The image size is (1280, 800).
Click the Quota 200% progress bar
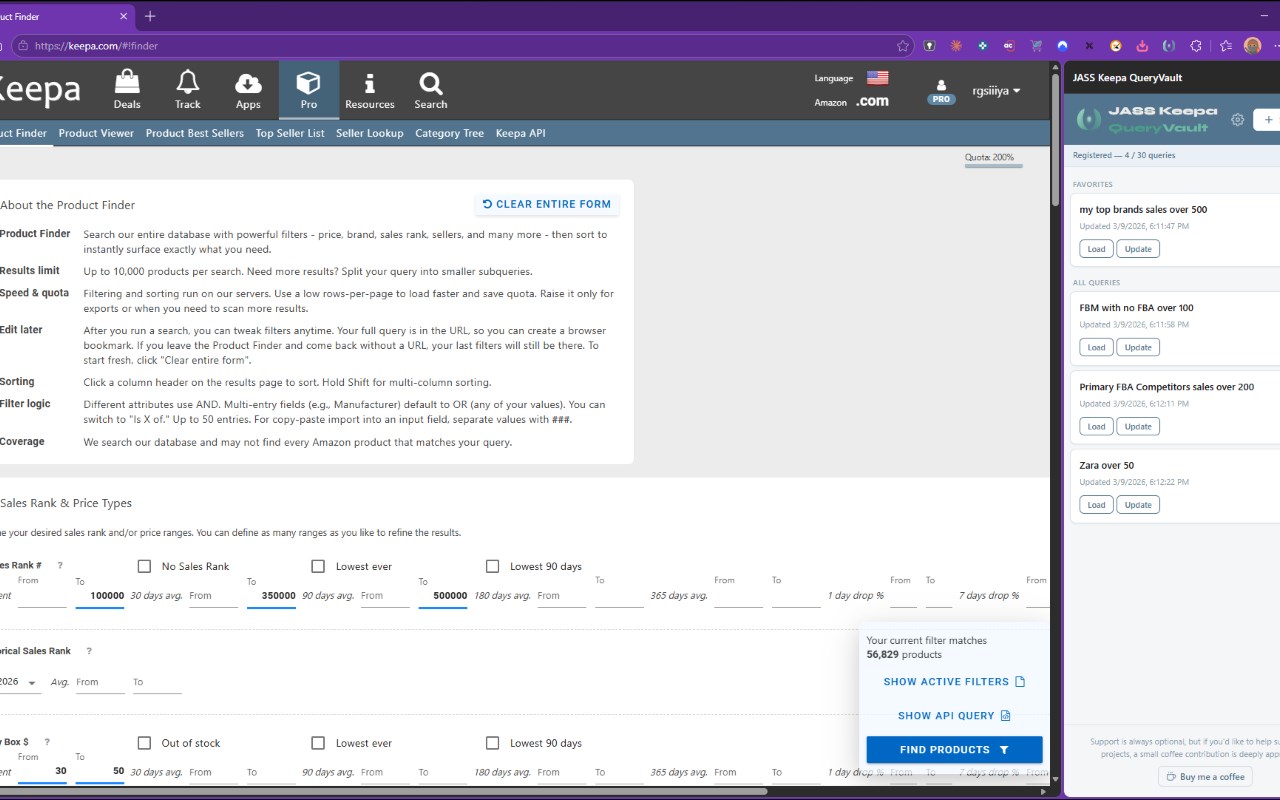[x=993, y=166]
